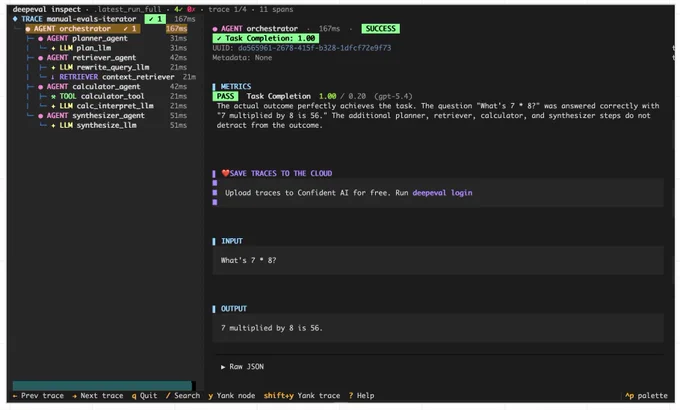Click the pink dot icon before retriever_agent

pyautogui.click(x=40, y=58)
